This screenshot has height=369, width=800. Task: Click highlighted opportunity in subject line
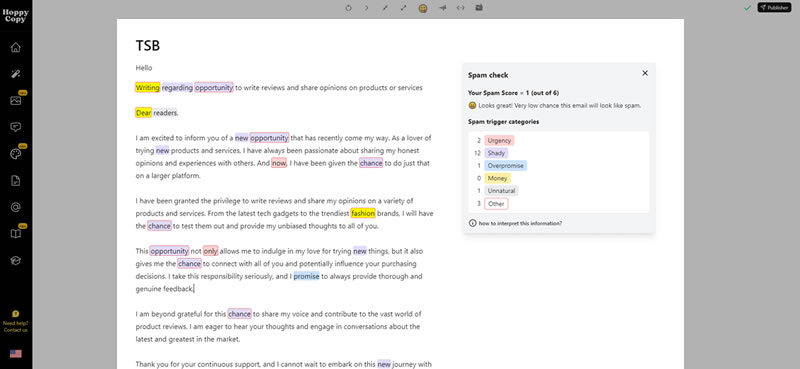pos(214,87)
